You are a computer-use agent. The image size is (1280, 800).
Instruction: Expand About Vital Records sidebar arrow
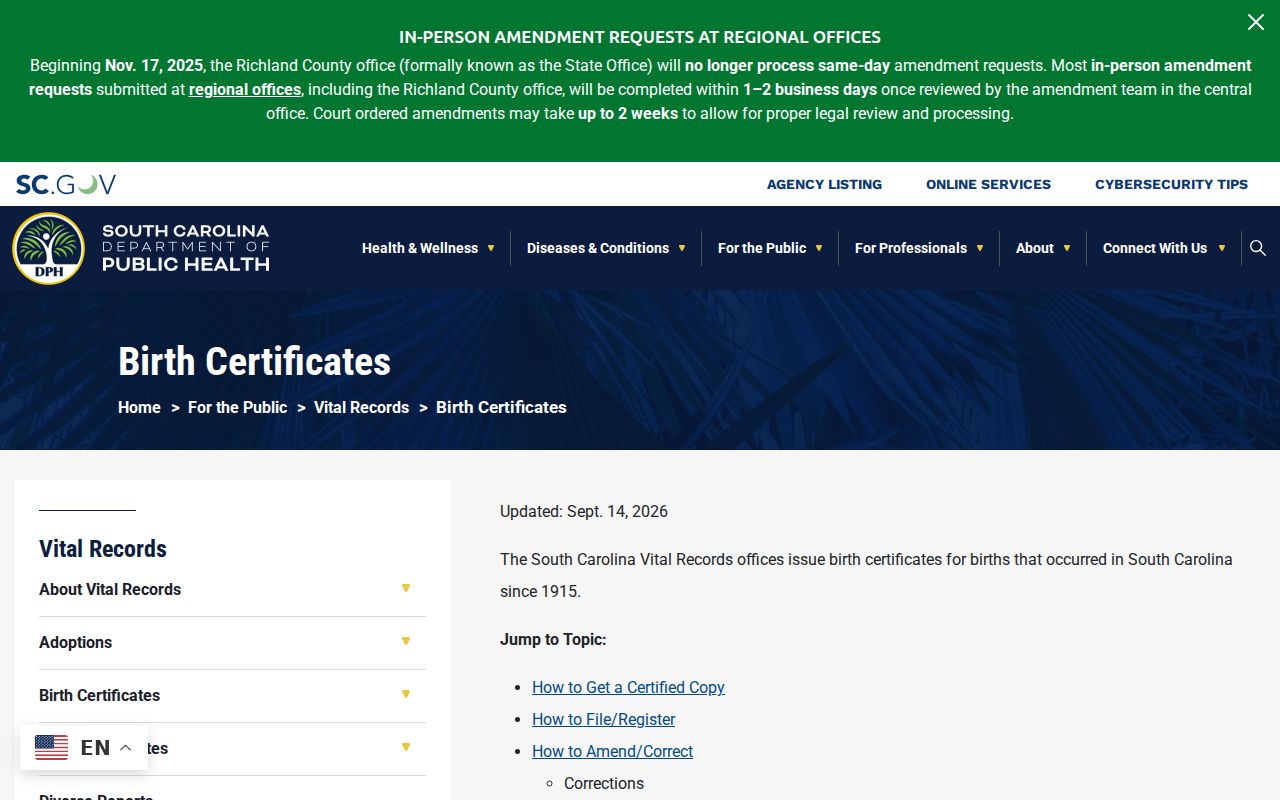coord(406,588)
